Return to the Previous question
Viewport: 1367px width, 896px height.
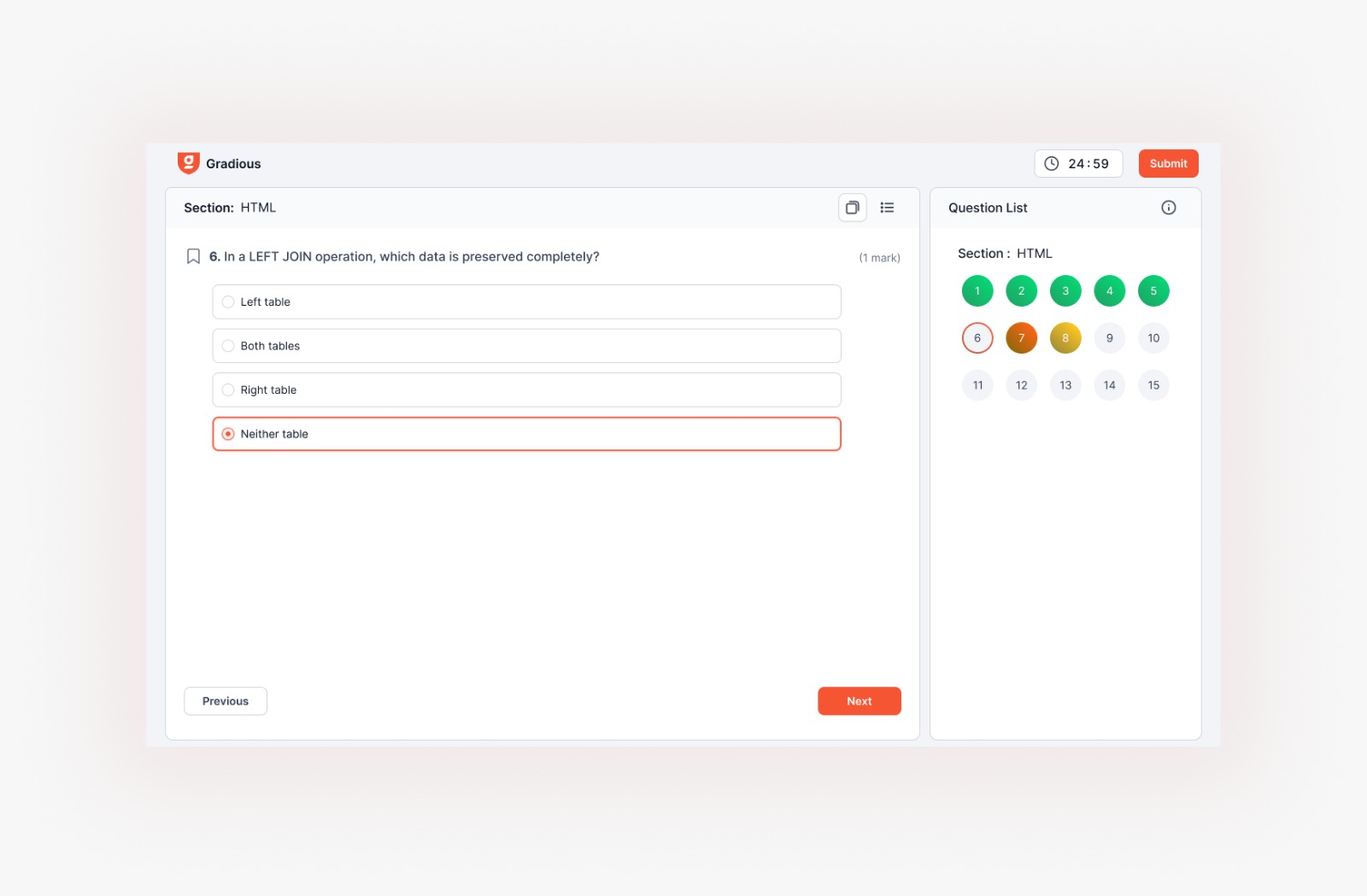226,701
